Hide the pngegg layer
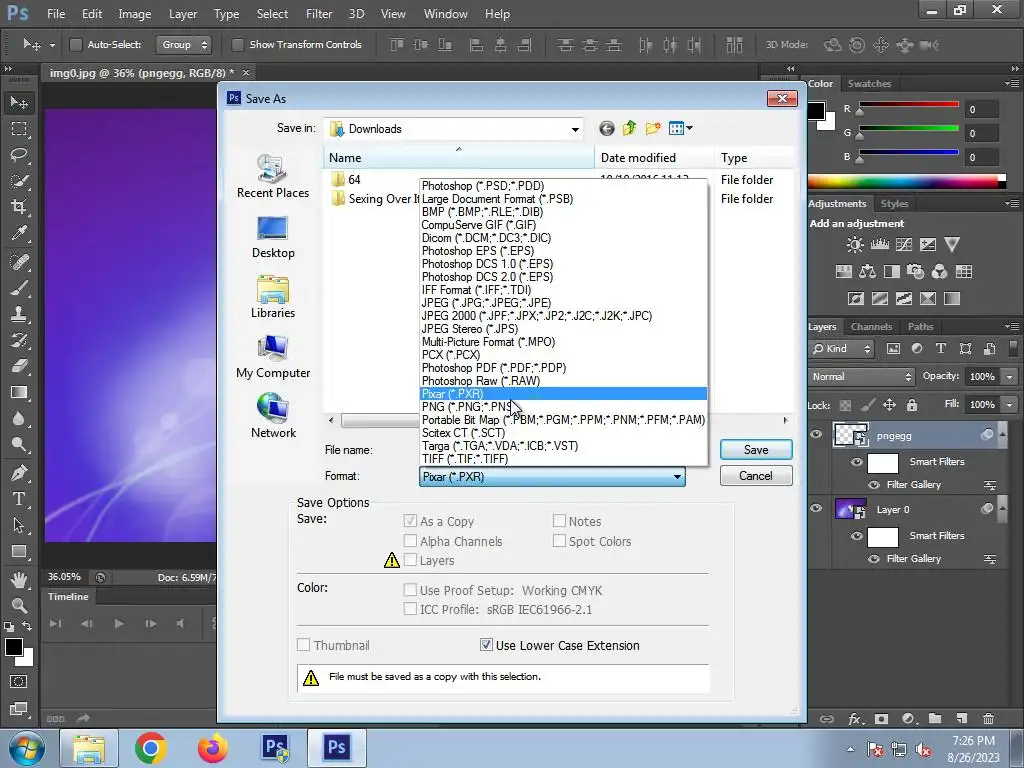Viewport: 1024px width, 768px height. point(816,434)
